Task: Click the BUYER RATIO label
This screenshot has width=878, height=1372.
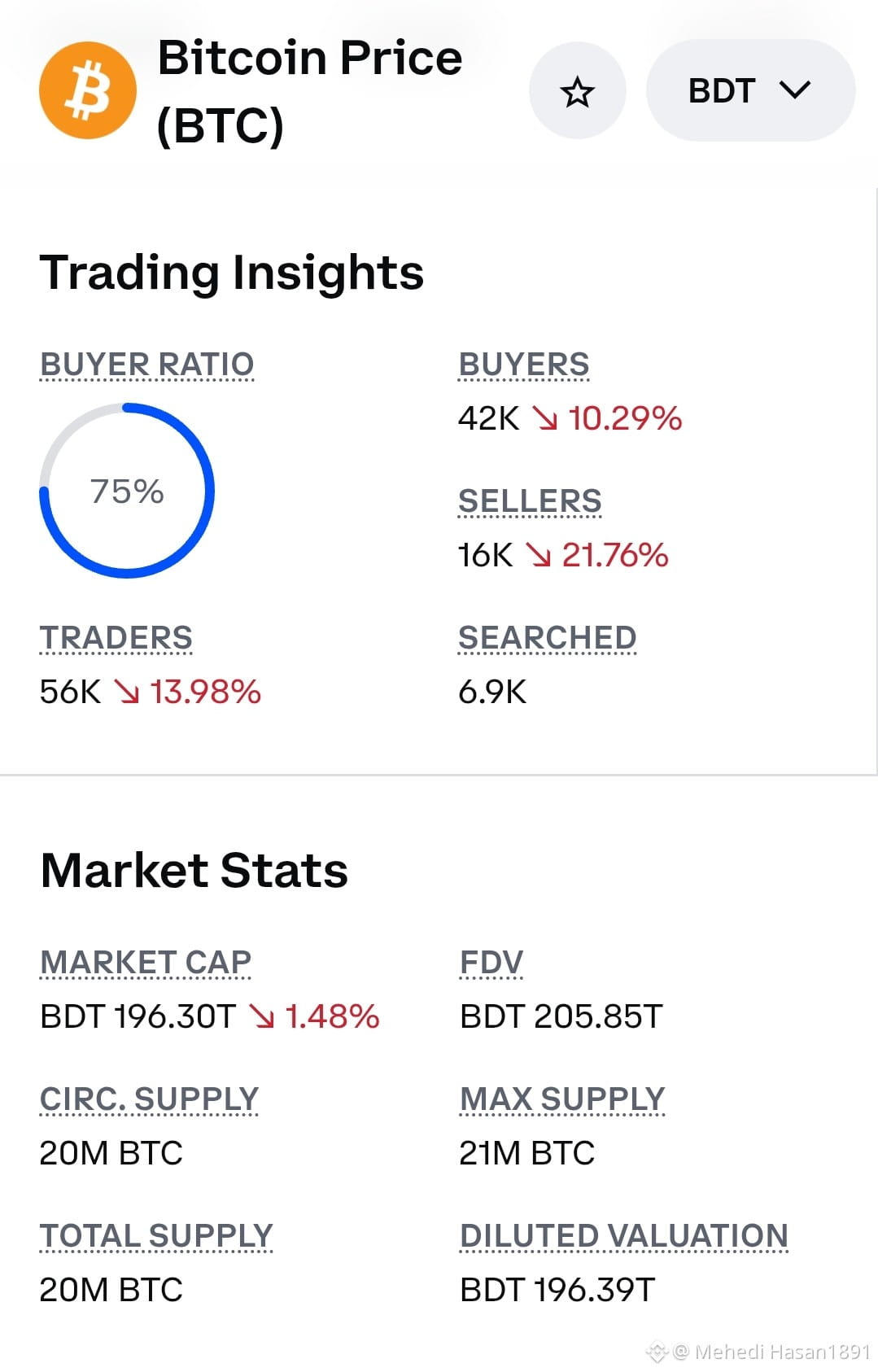Action: (x=147, y=365)
